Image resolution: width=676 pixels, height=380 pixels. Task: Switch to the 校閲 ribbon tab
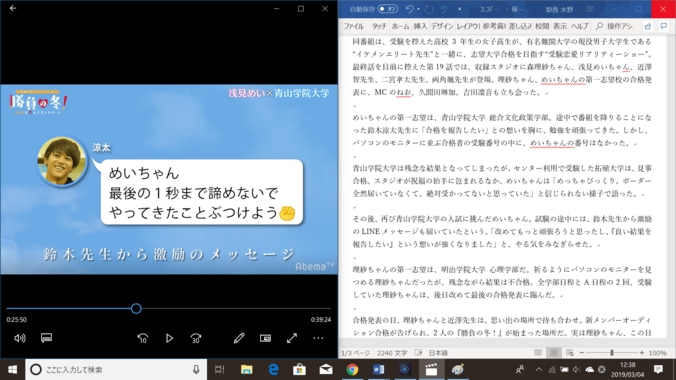[542, 26]
